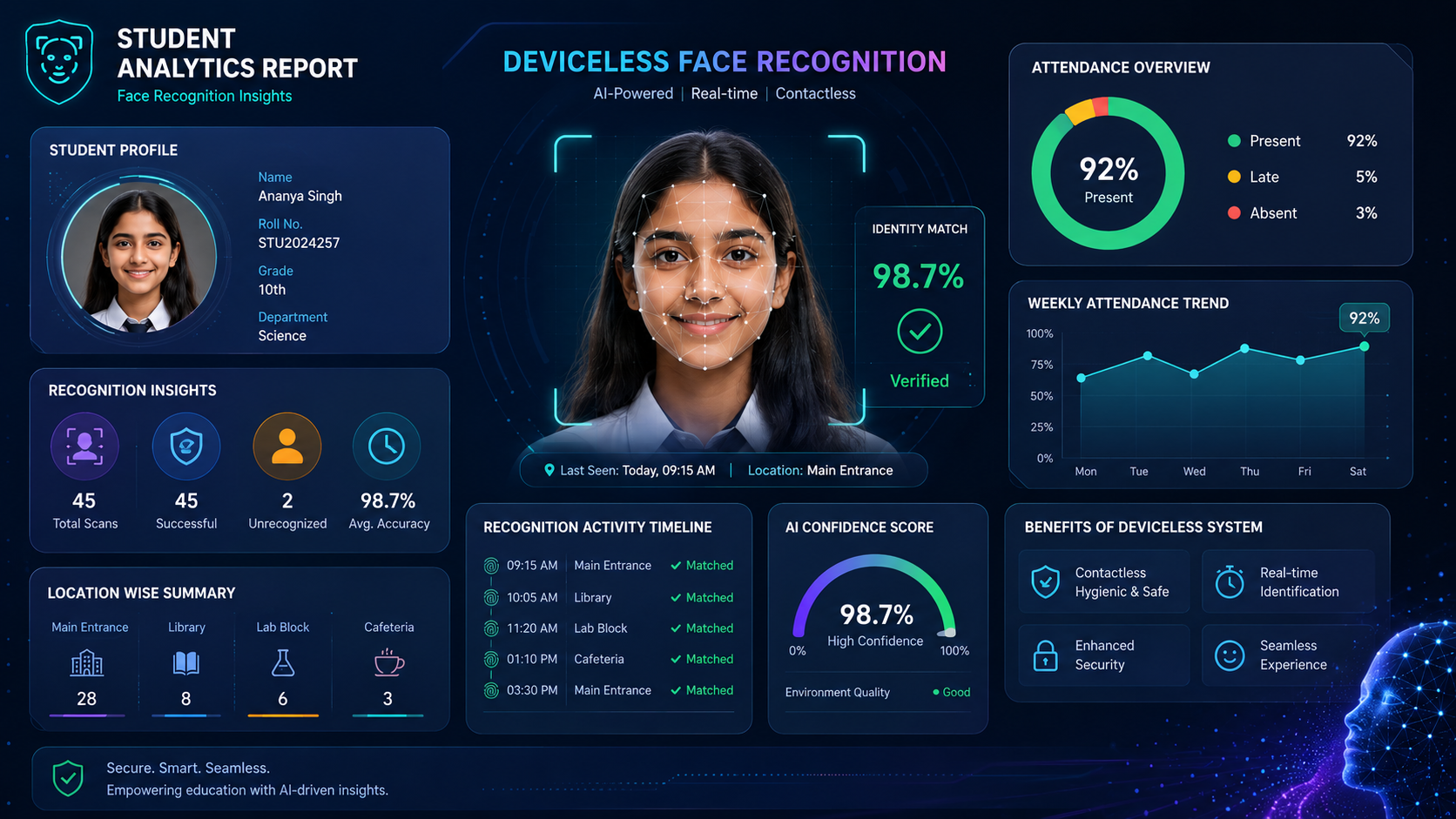Click the face shield logo icon
This screenshot has height=819, width=1456.
[59, 62]
